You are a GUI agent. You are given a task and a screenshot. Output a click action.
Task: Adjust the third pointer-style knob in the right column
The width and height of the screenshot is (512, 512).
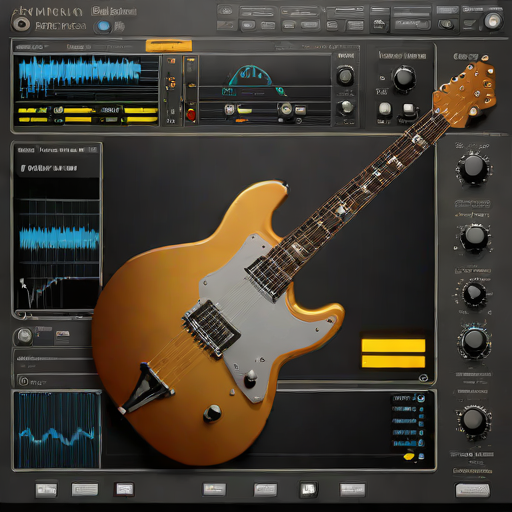(x=474, y=294)
